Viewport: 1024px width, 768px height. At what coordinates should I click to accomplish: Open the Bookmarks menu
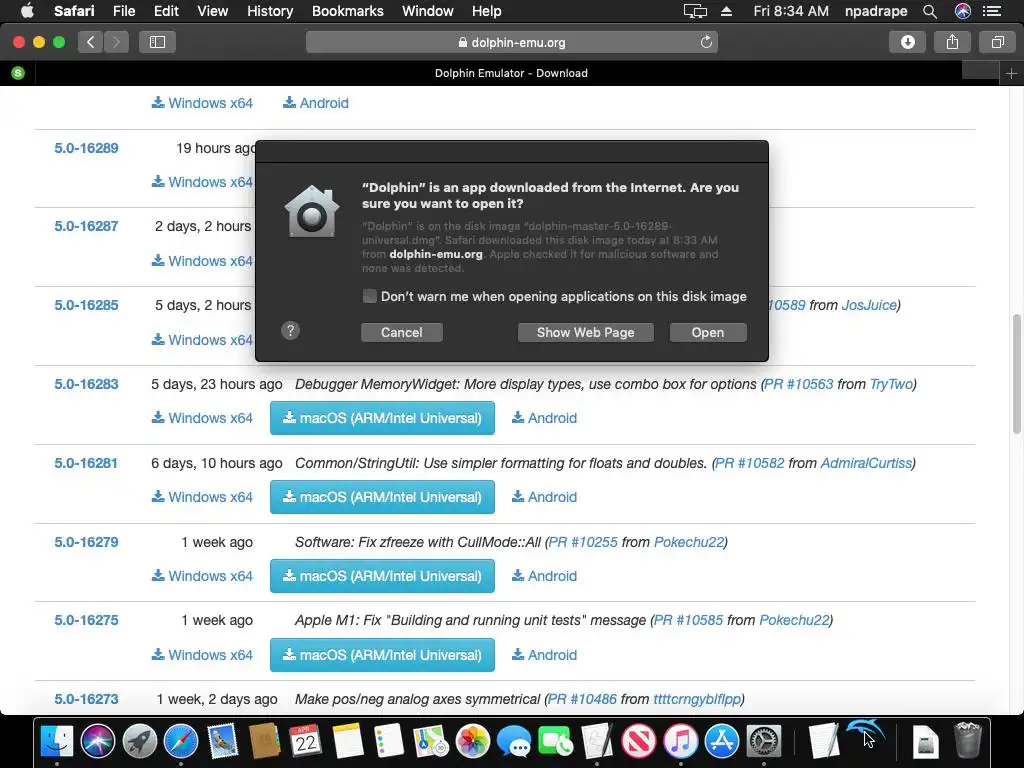[x=347, y=11]
